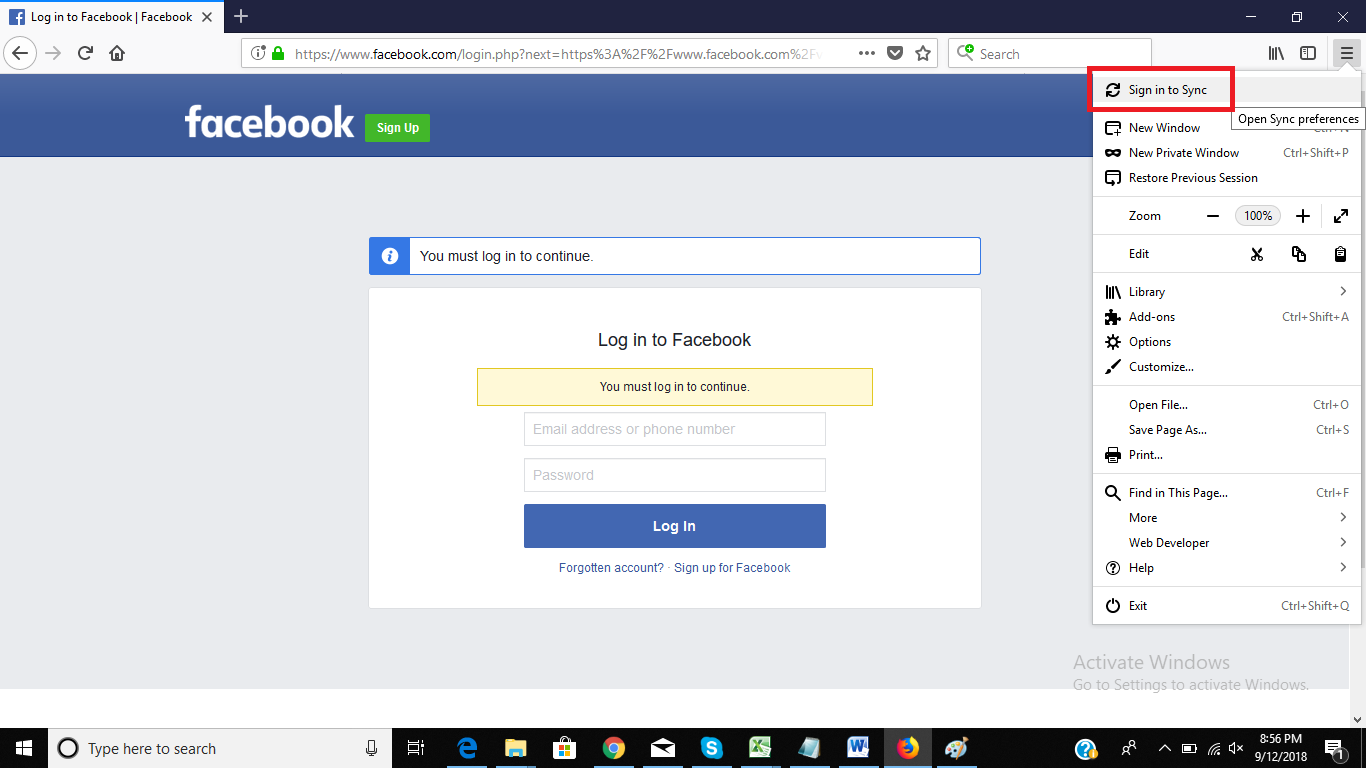Select Customize... menu entry
The height and width of the screenshot is (768, 1366).
point(1228,367)
